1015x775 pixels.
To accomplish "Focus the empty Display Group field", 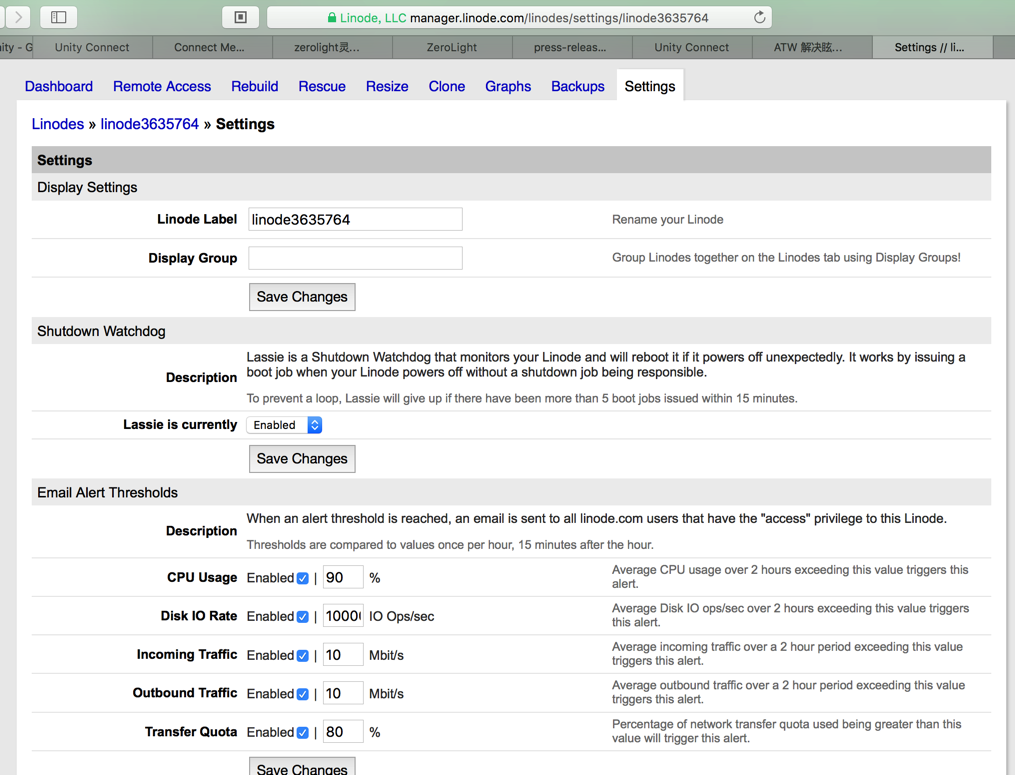I will point(355,258).
